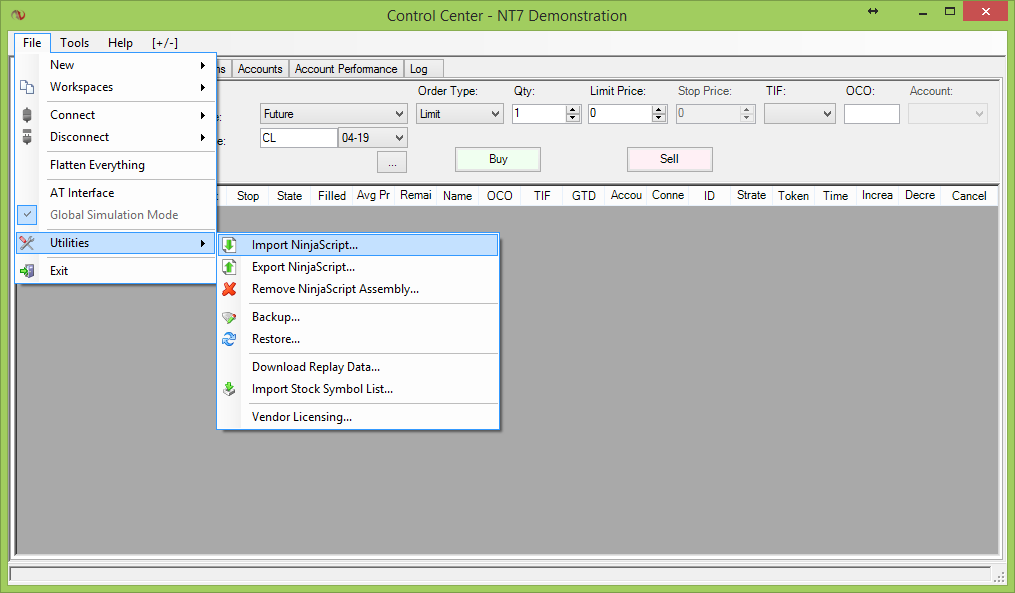
Task: Switch to the Account Performance tab
Action: tap(346, 69)
